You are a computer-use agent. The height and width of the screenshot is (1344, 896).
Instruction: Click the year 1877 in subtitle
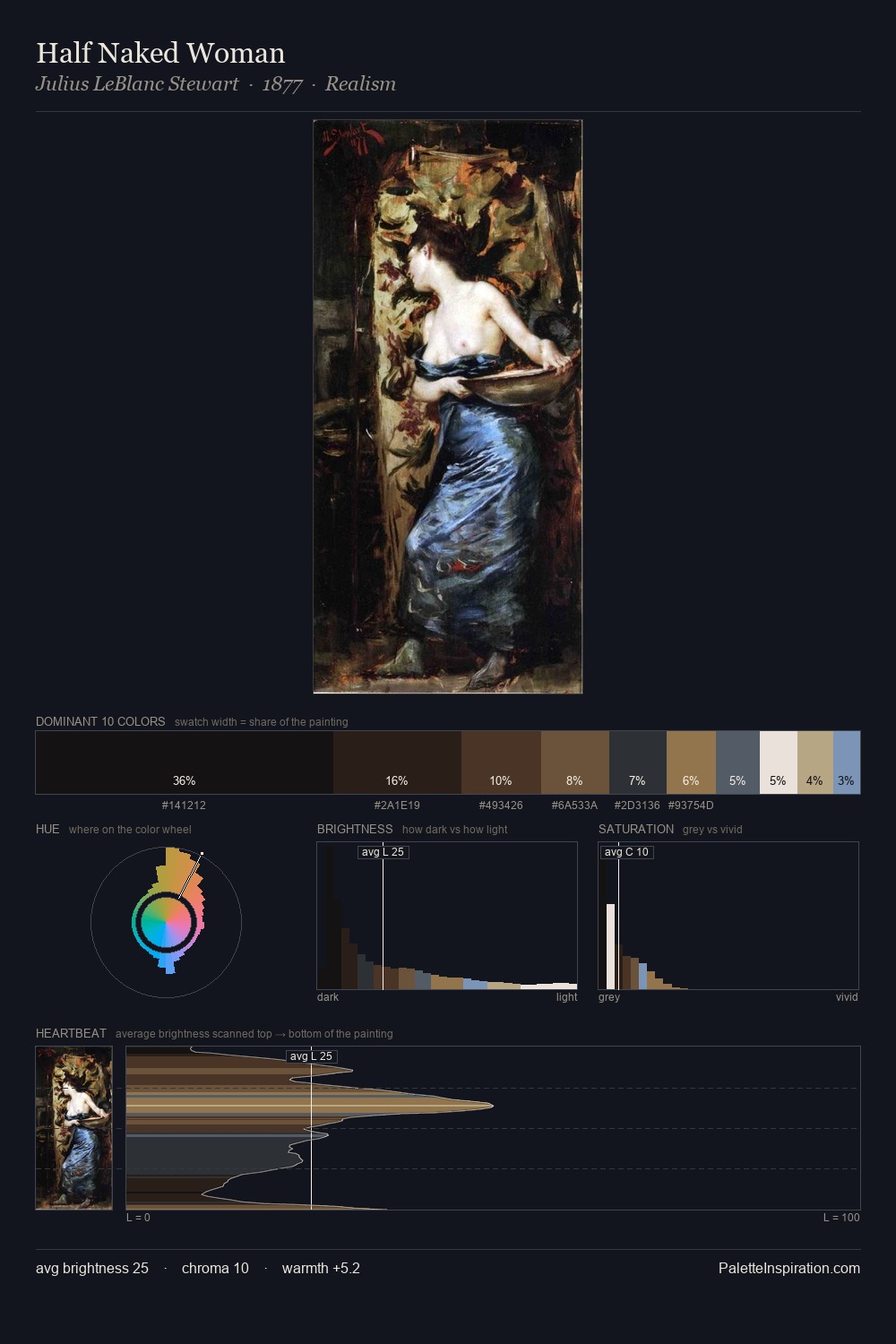click(282, 84)
